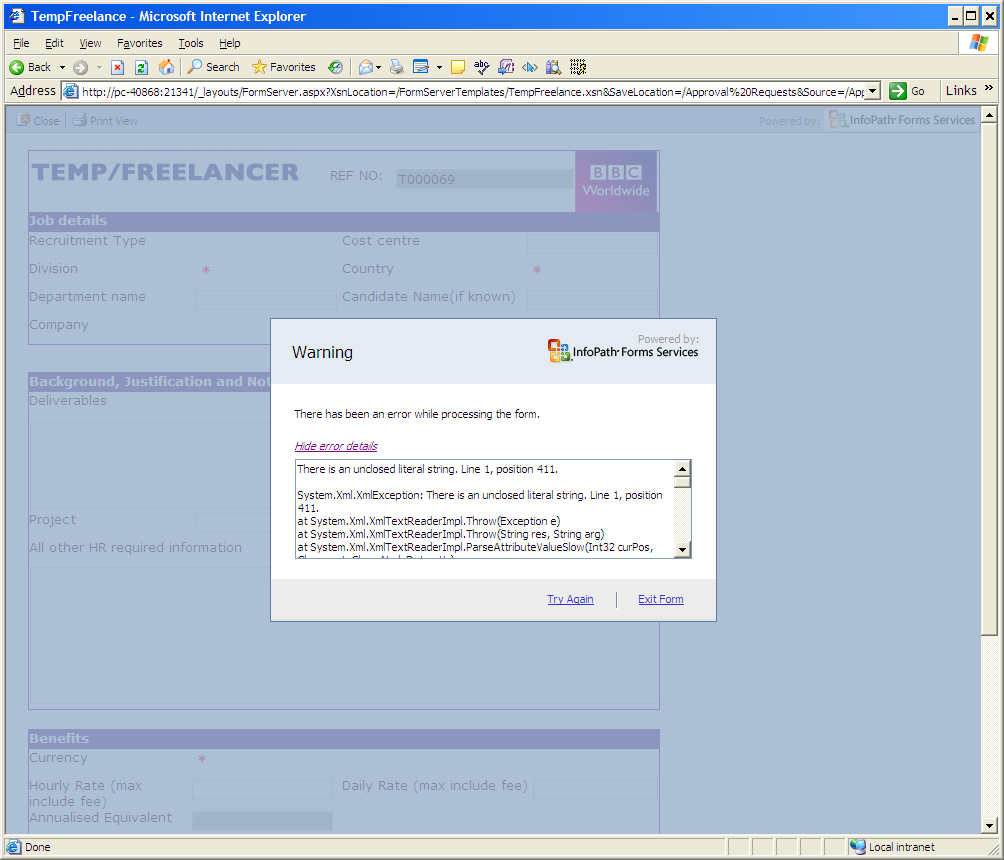The height and width of the screenshot is (860, 1004).
Task: Open the Tools menu
Action: (191, 43)
